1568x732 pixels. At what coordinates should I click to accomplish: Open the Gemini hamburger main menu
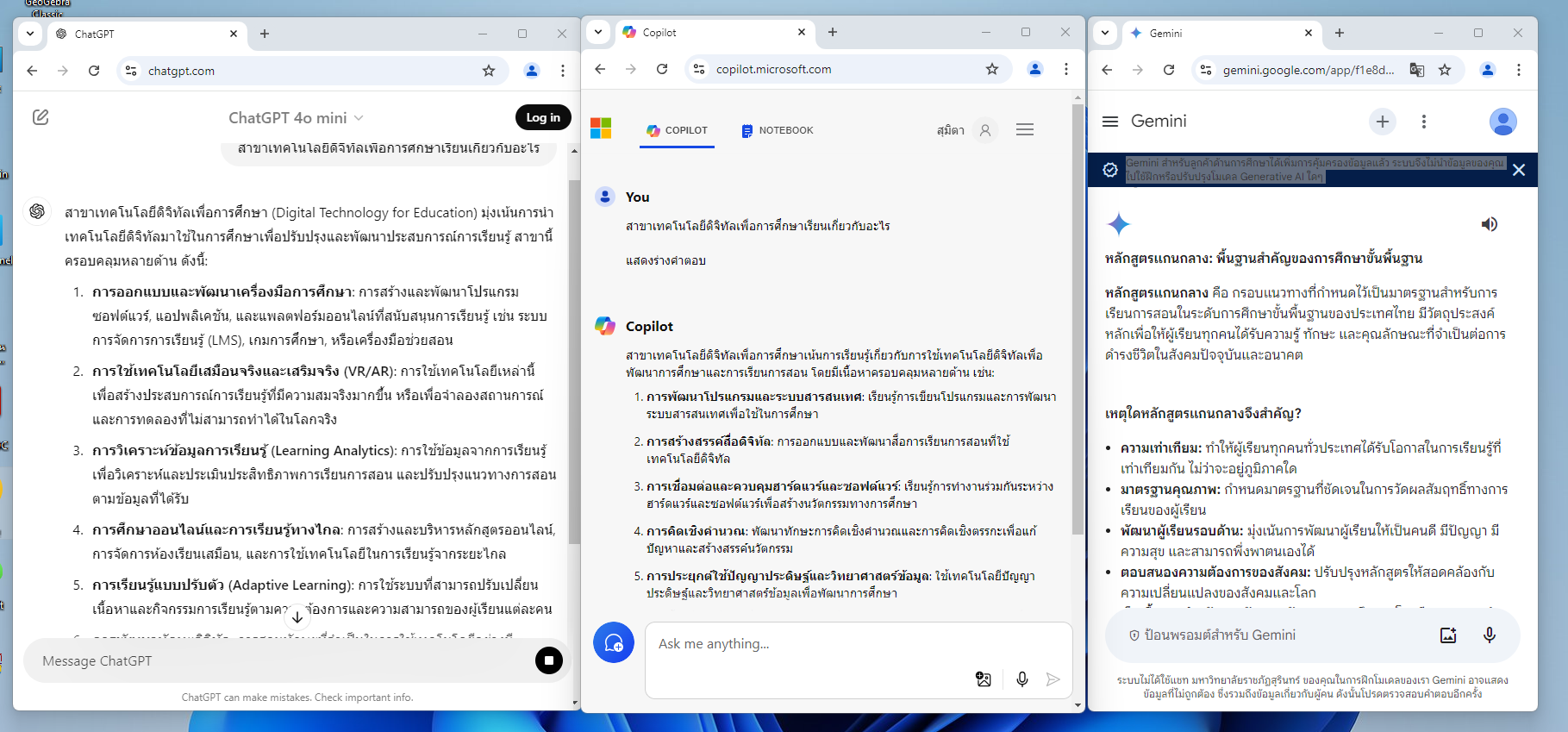click(x=1110, y=122)
